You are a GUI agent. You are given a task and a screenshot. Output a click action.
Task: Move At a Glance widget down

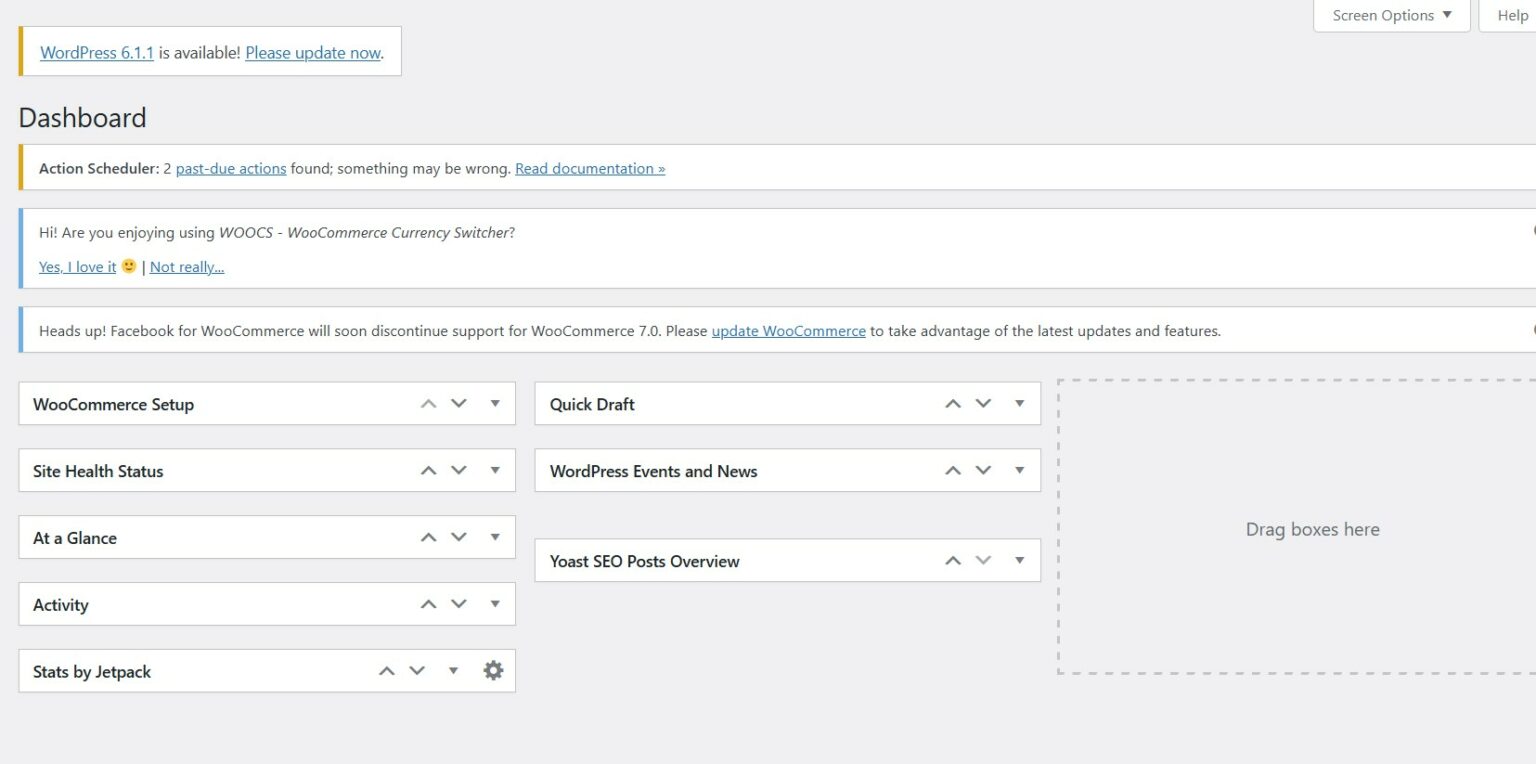click(x=459, y=538)
